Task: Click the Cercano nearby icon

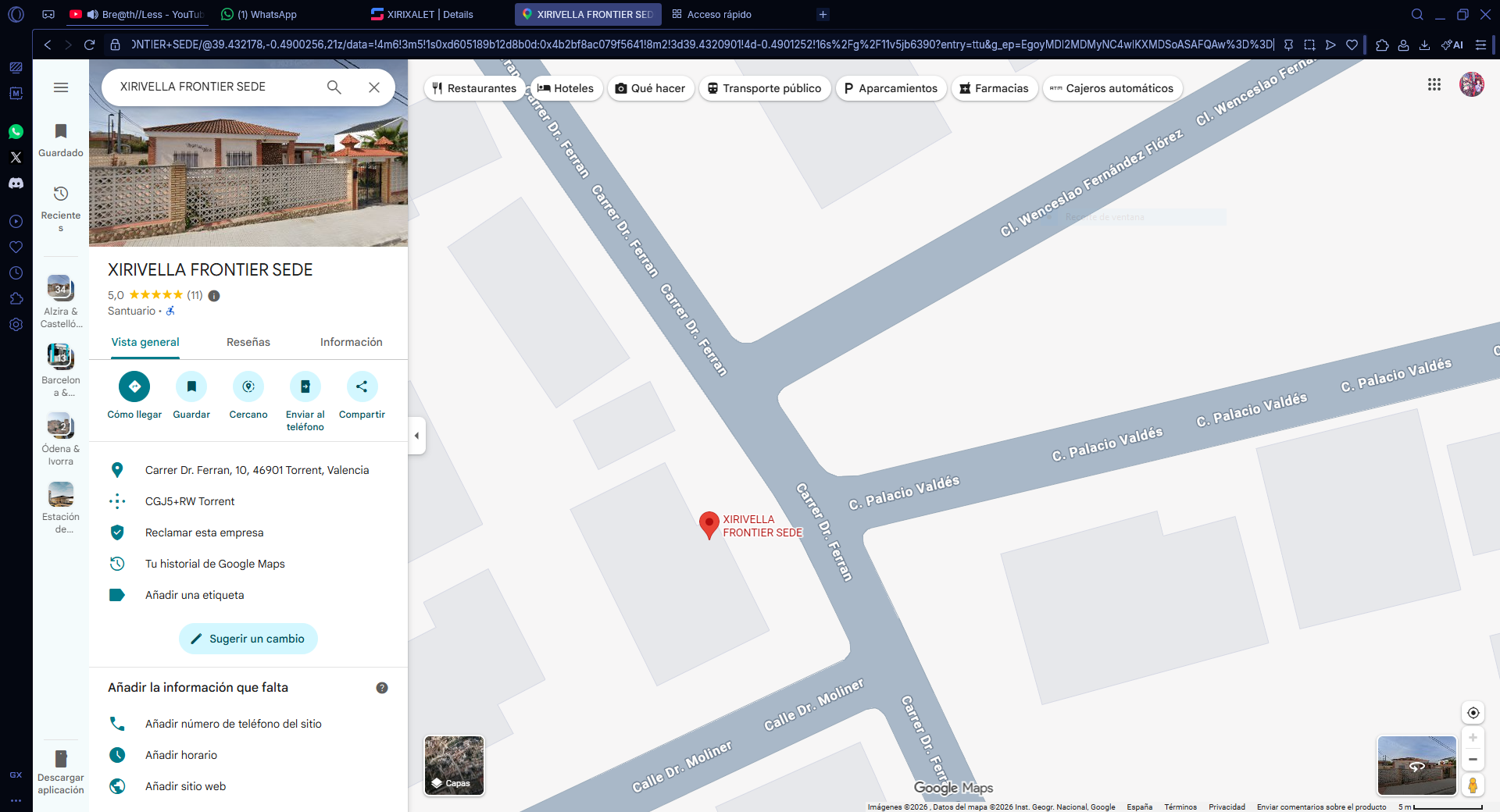Action: [248, 386]
